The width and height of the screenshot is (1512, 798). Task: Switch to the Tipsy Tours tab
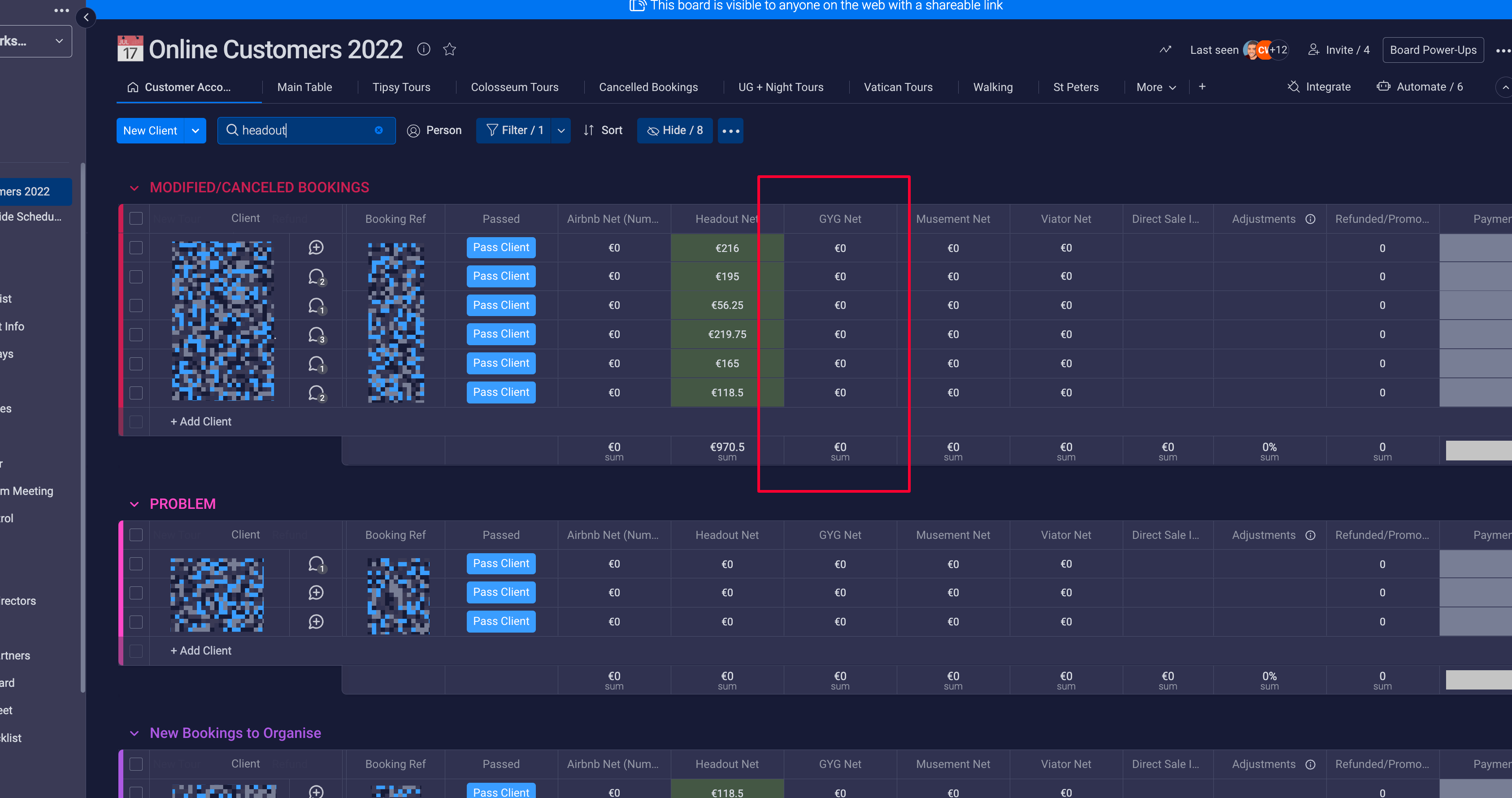(x=401, y=87)
